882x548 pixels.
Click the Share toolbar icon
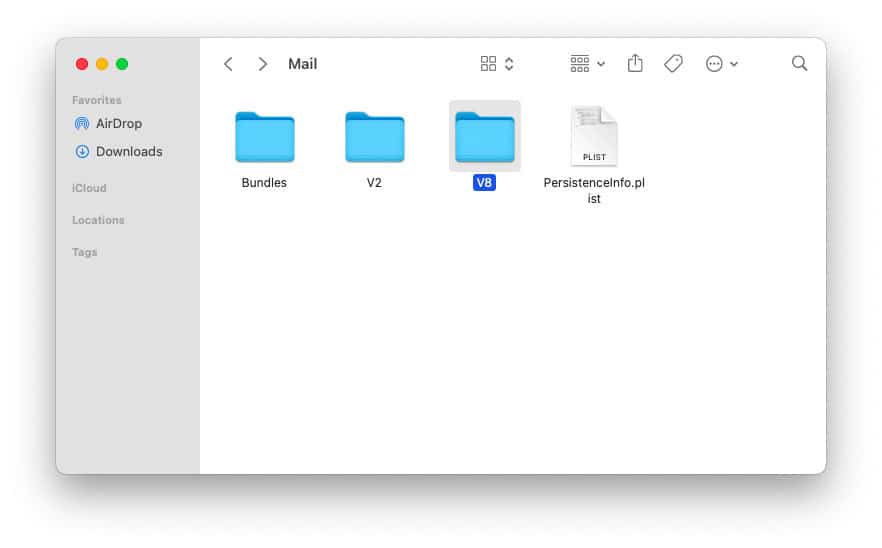point(635,63)
